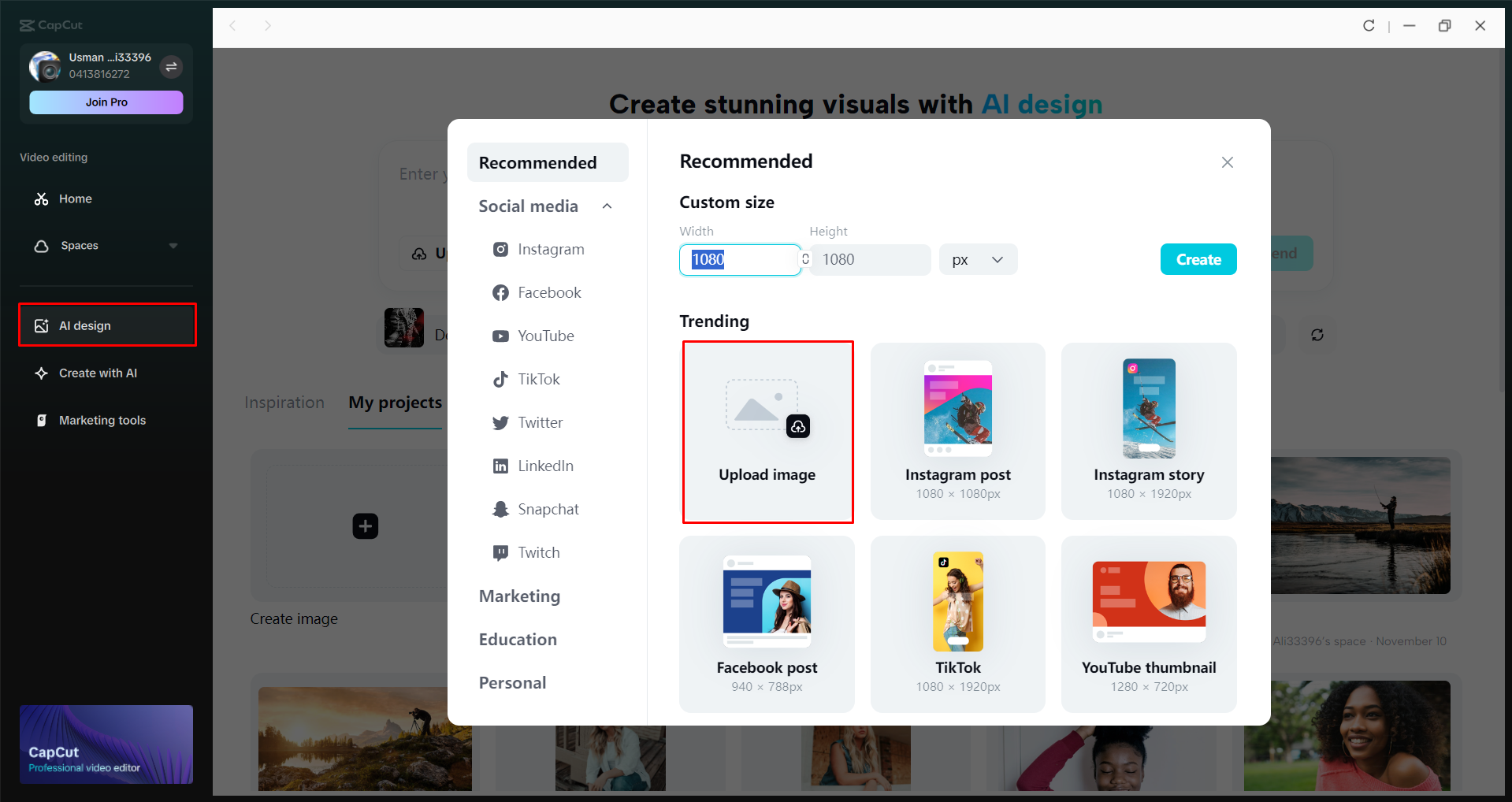Select the TikTok platform icon
Image resolution: width=1512 pixels, height=802 pixels.
[x=538, y=379]
